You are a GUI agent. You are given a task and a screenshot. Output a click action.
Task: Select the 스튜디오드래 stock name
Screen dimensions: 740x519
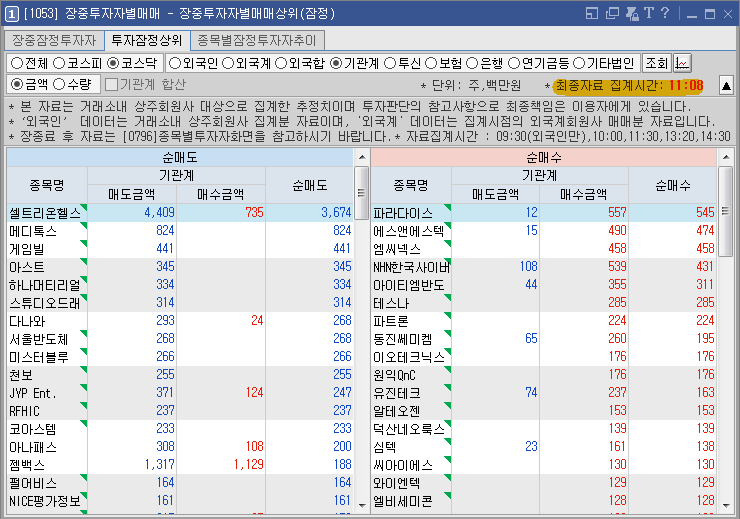tap(45, 303)
